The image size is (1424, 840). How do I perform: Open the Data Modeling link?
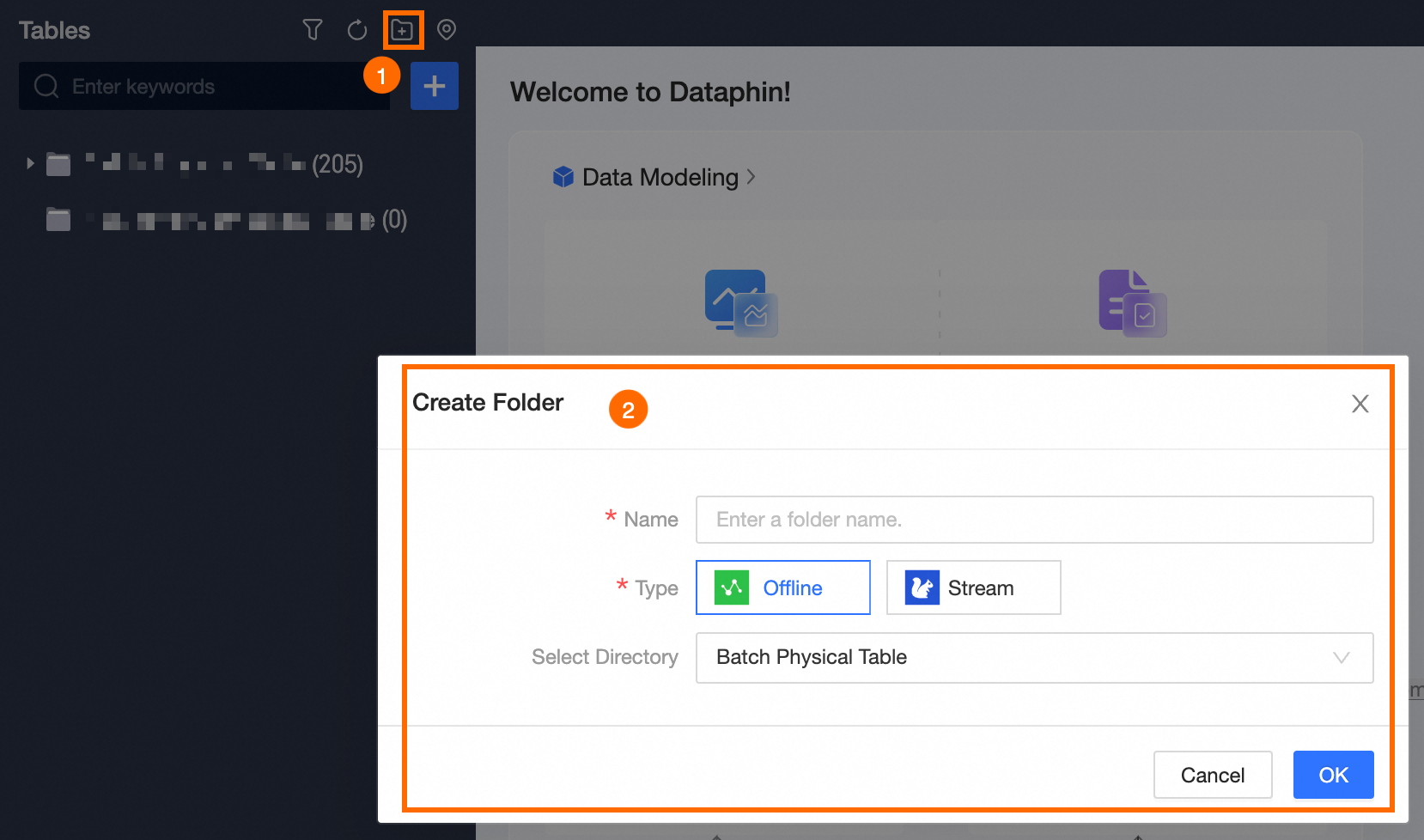660,177
